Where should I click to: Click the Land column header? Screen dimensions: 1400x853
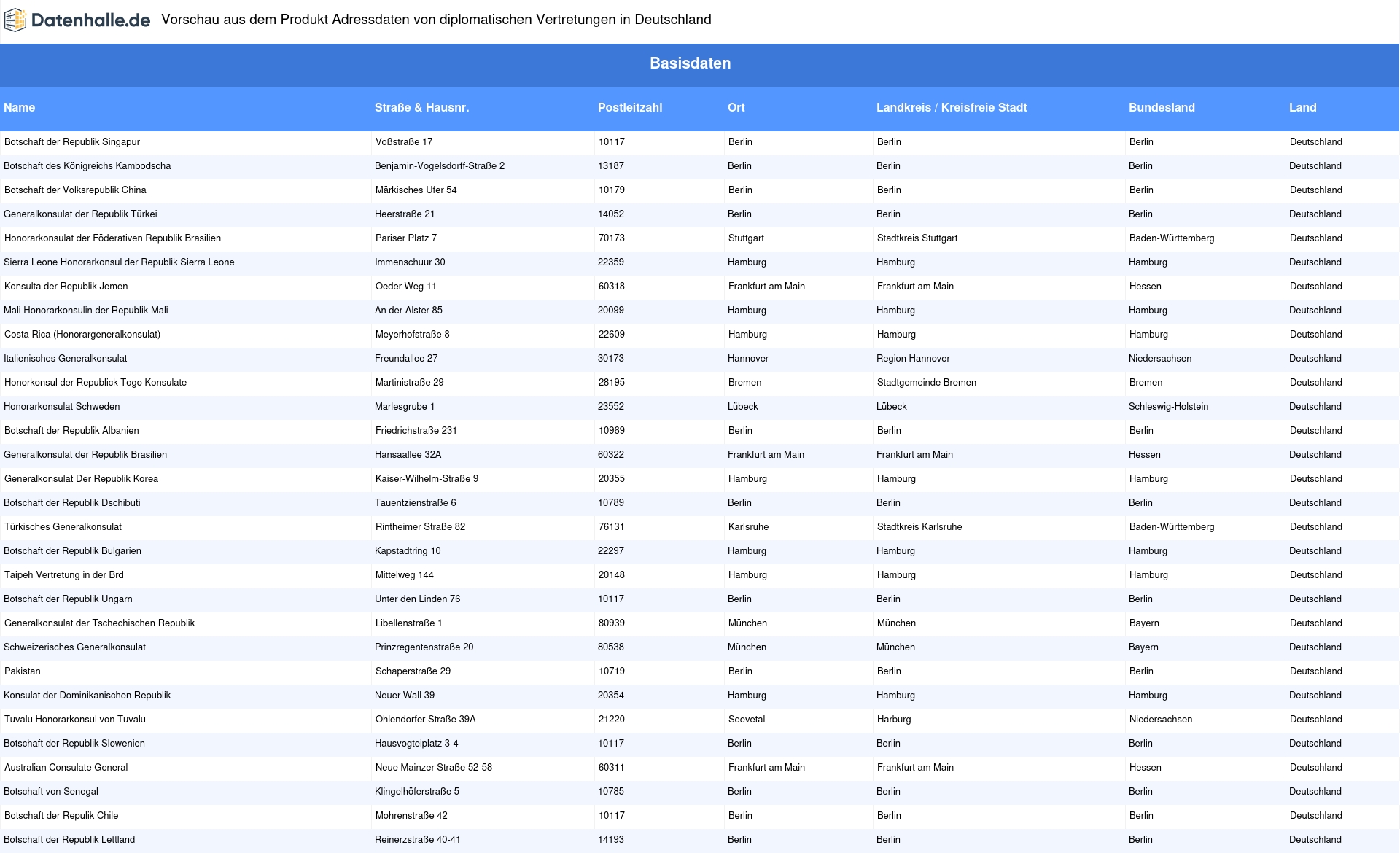click(x=1302, y=107)
